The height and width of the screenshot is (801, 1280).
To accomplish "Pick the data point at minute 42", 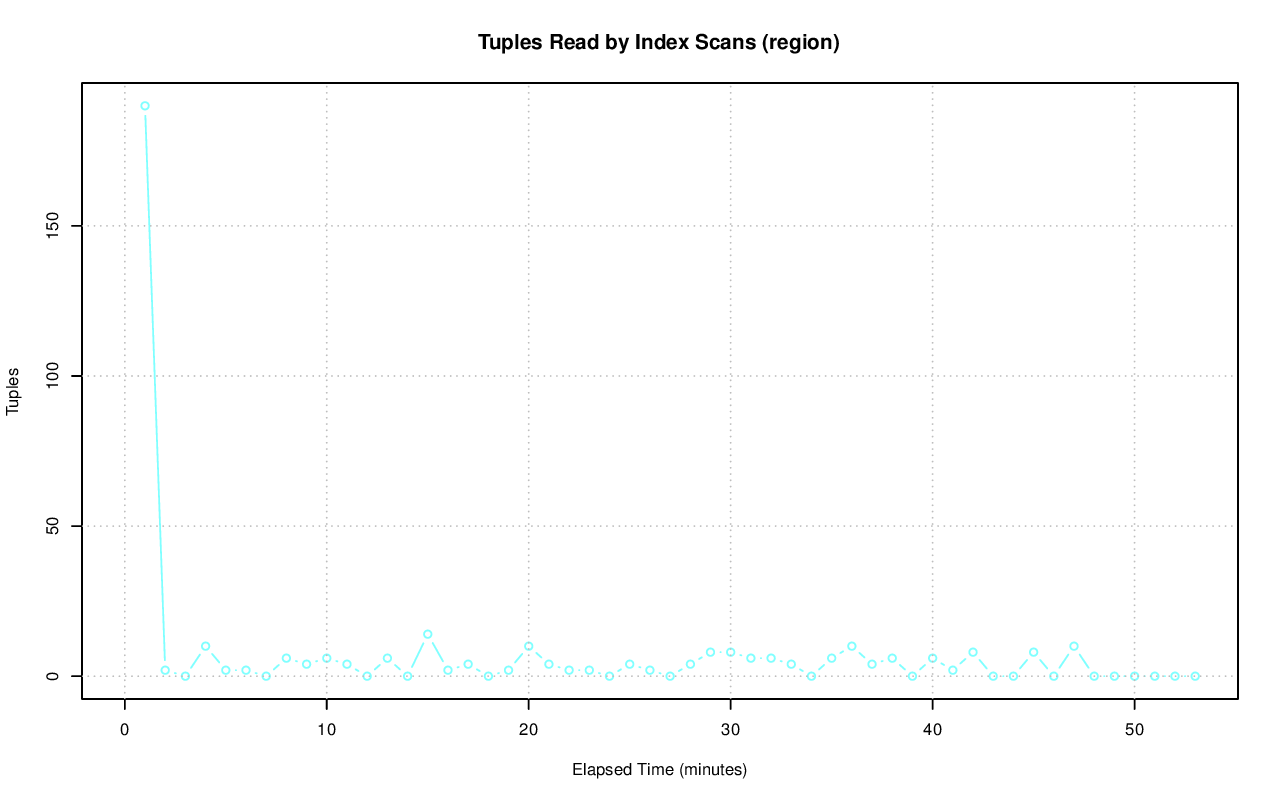I will click(973, 652).
